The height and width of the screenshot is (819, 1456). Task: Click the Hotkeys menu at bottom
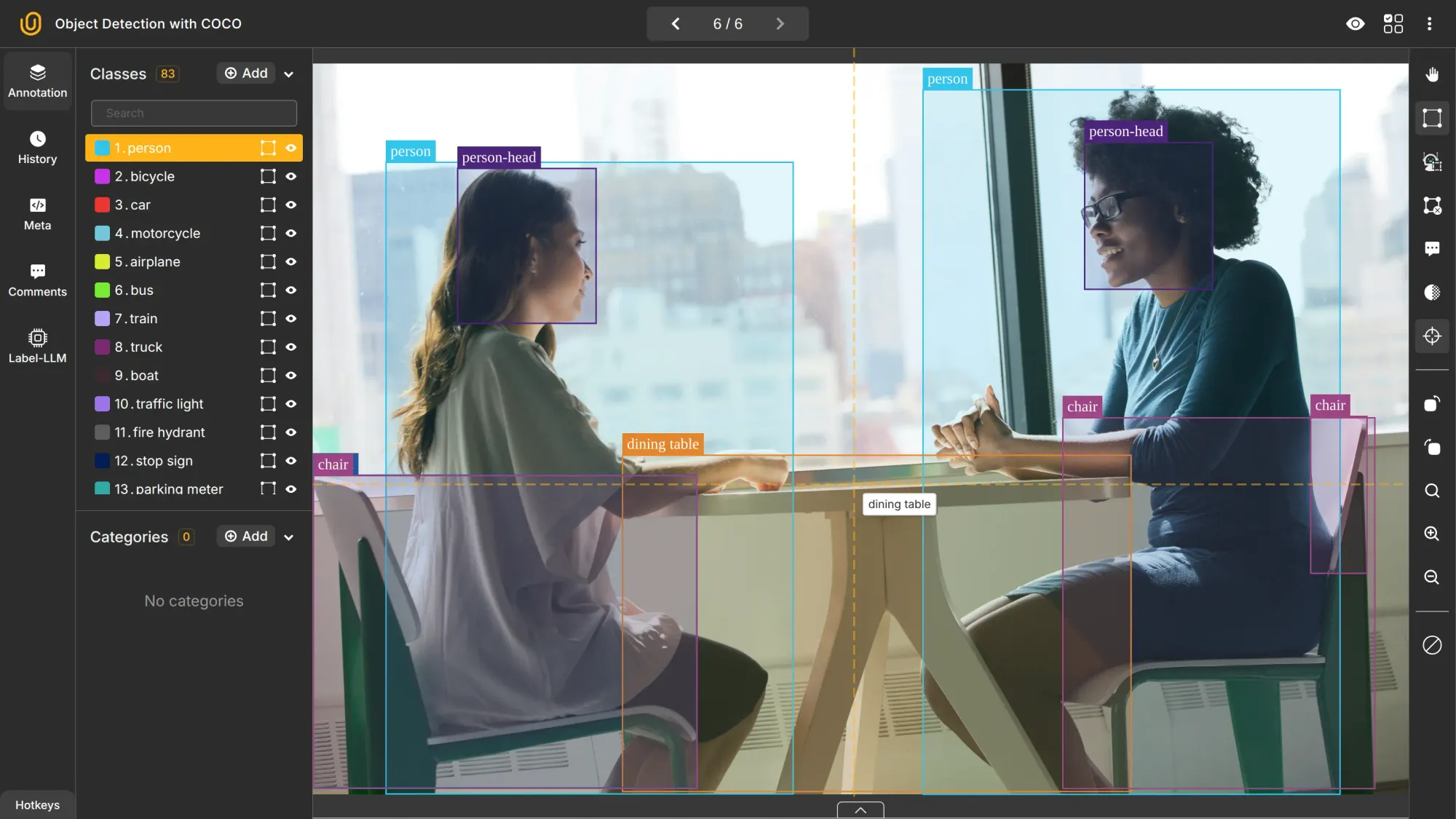tap(36, 804)
